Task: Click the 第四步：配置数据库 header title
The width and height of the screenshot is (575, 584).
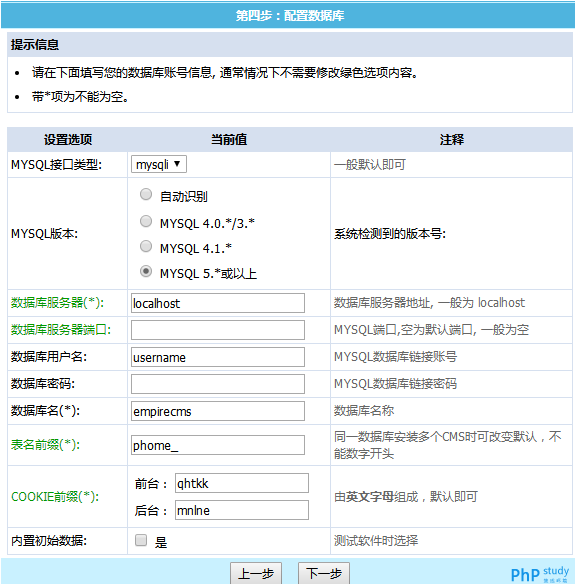Action: [290, 16]
